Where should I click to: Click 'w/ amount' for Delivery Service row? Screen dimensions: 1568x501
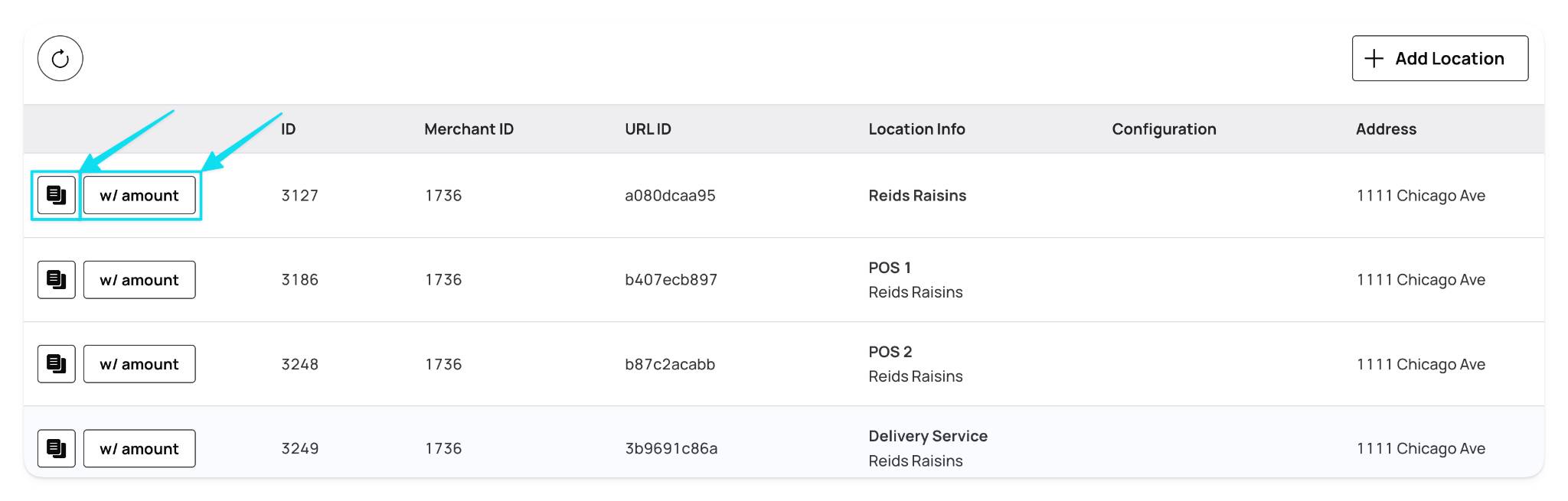coord(139,448)
